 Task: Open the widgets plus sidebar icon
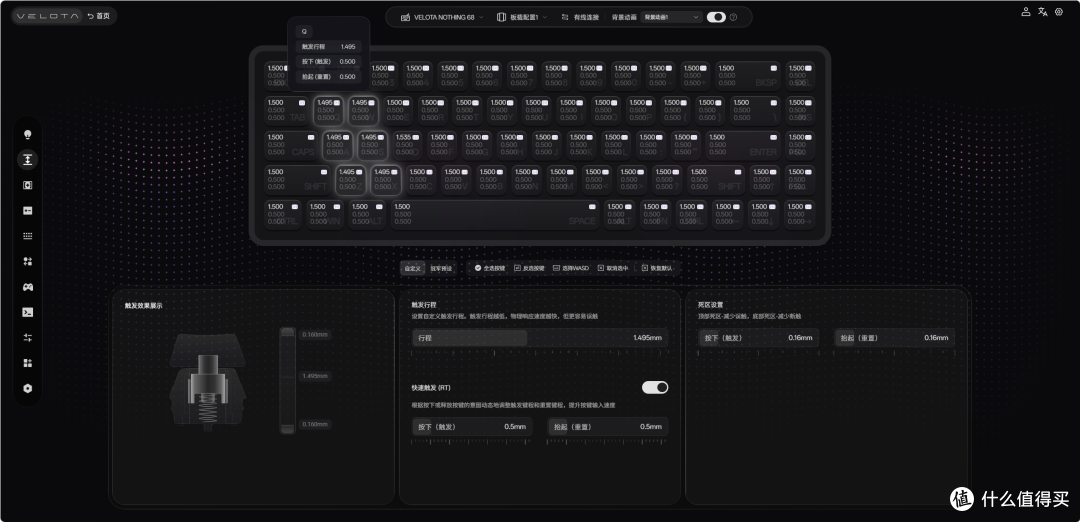point(28,363)
